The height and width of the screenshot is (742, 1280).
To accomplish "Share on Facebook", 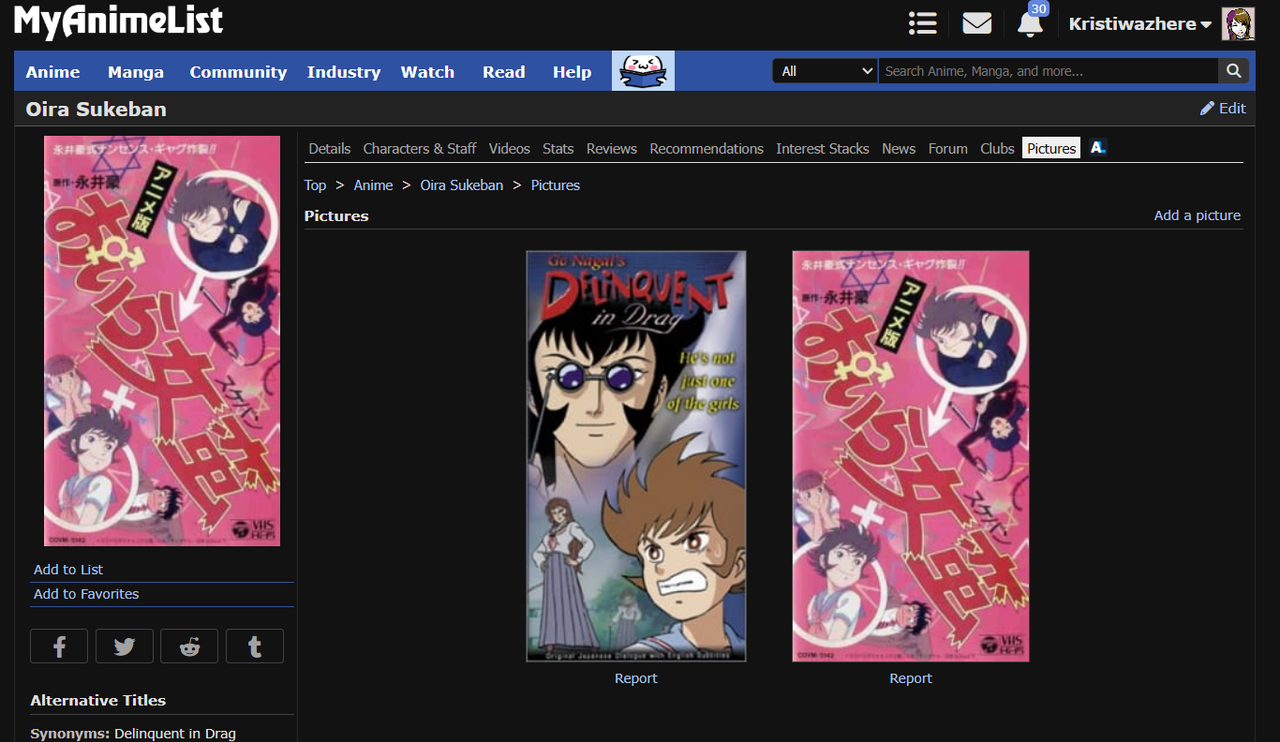I will coord(59,646).
